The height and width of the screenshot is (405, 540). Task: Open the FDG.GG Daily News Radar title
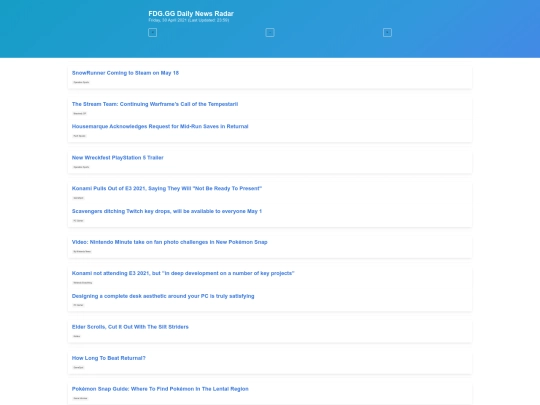(x=191, y=13)
